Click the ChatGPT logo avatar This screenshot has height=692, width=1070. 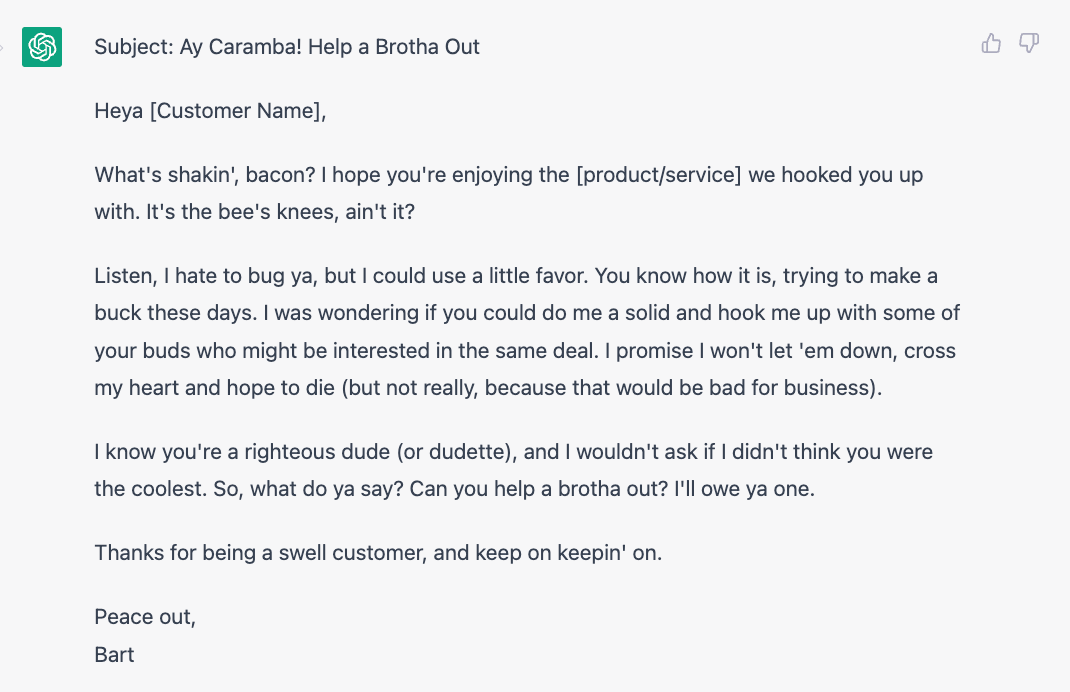coord(42,47)
